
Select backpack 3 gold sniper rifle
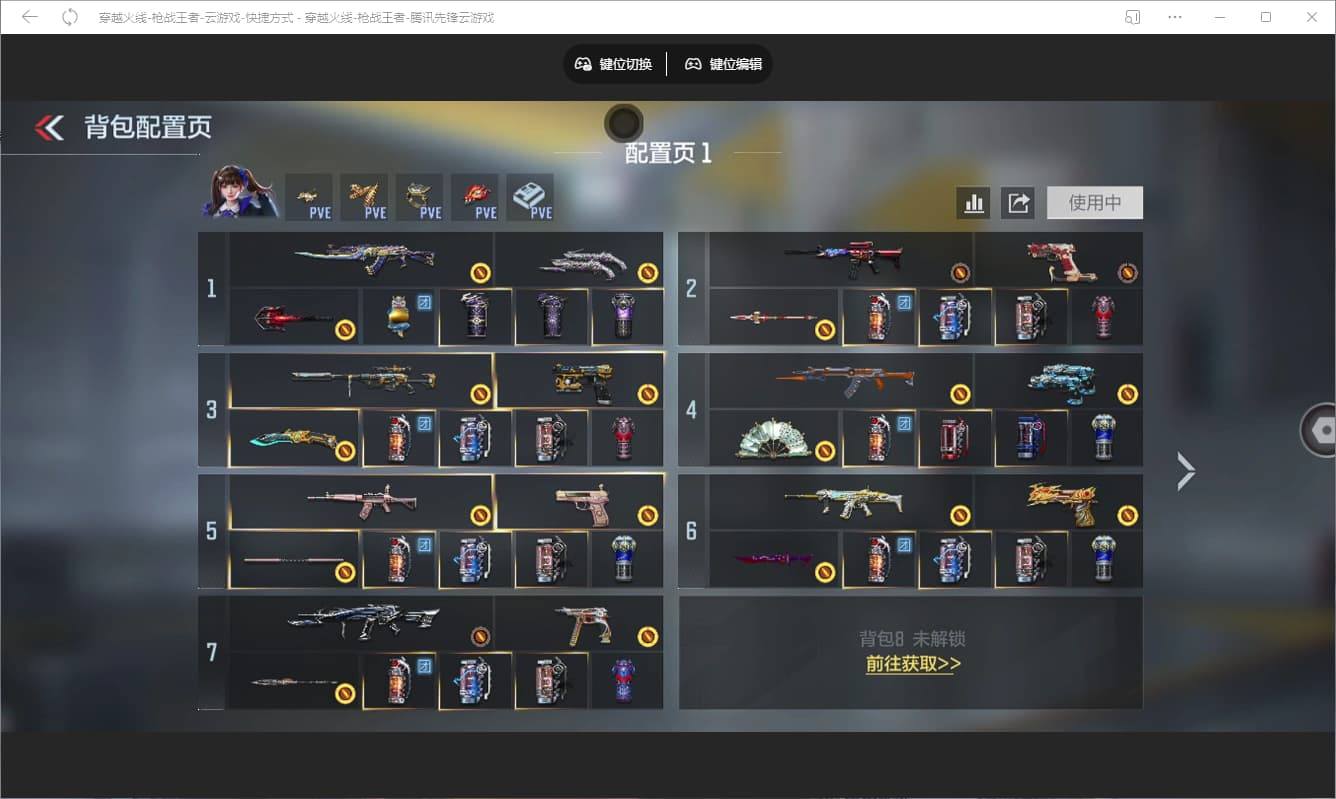point(361,381)
